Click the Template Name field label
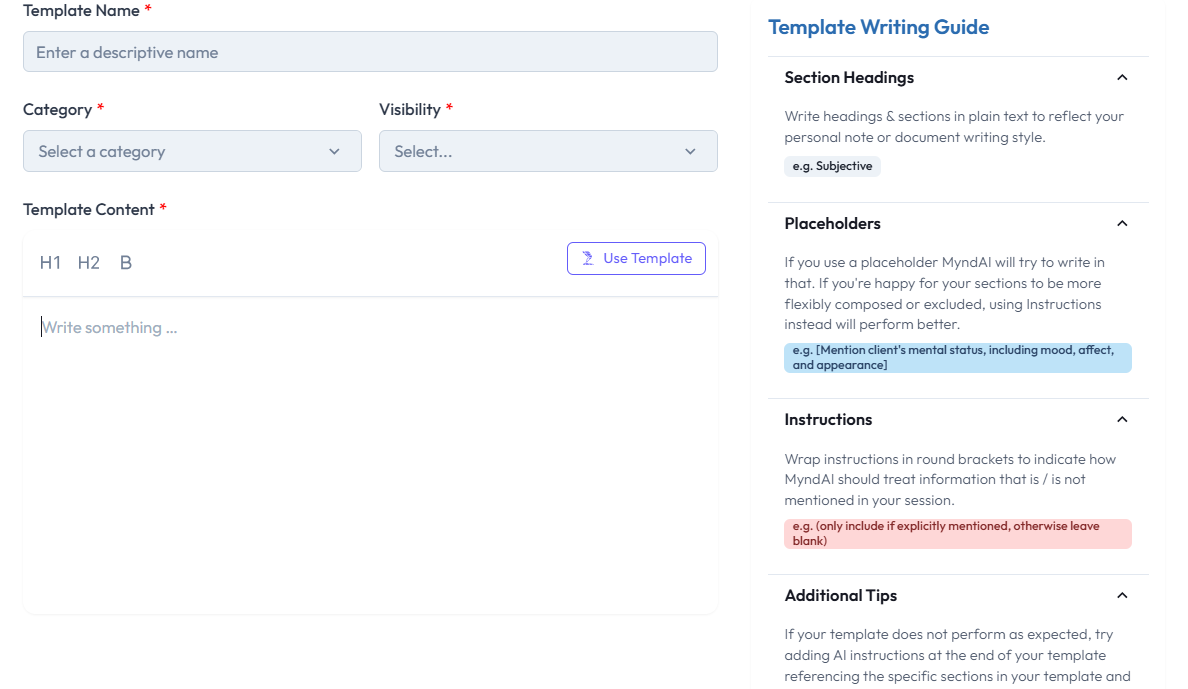1188x689 pixels. 81,11
